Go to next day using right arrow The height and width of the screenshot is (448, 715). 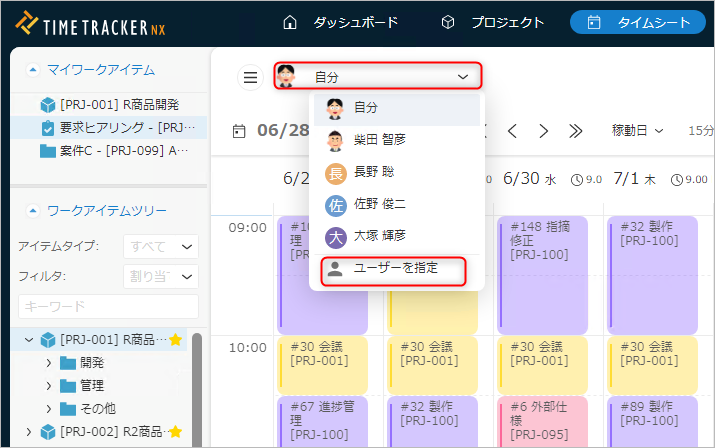tap(543, 131)
